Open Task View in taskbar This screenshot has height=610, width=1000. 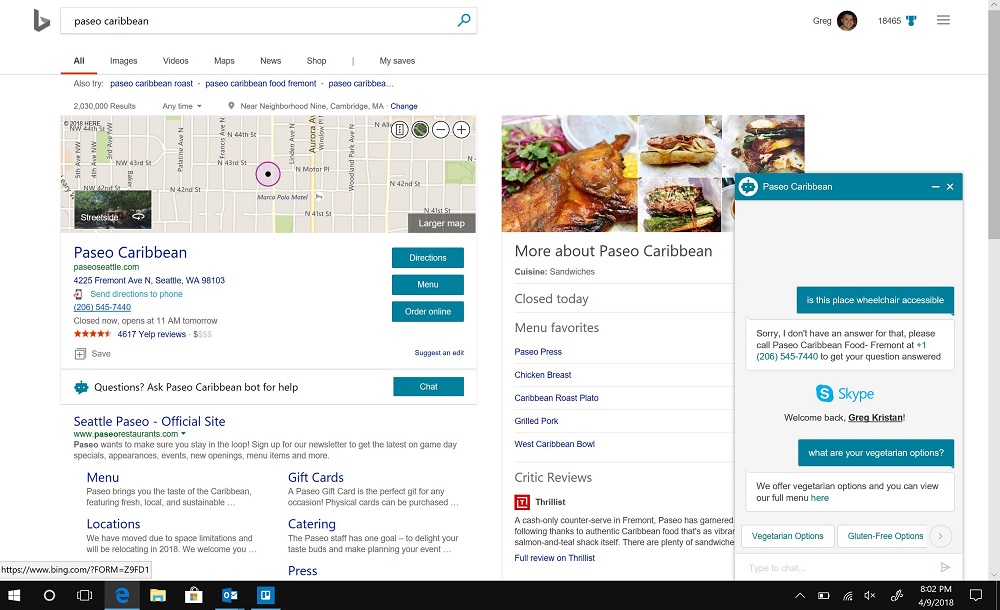pyautogui.click(x=84, y=595)
